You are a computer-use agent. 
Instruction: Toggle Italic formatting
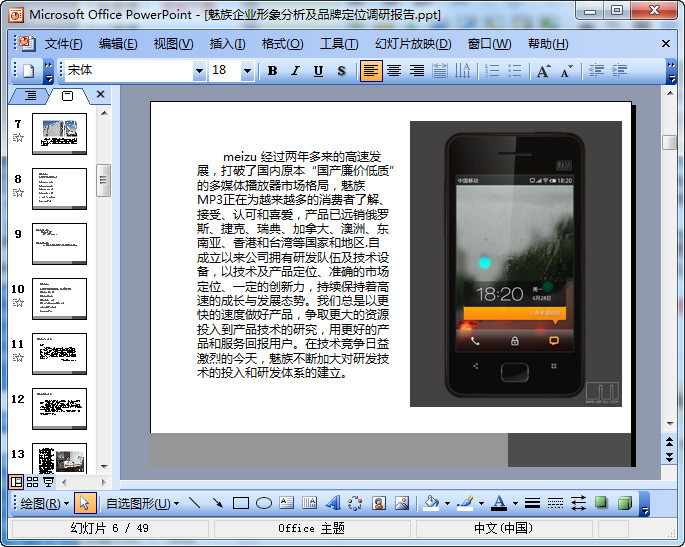point(295,71)
